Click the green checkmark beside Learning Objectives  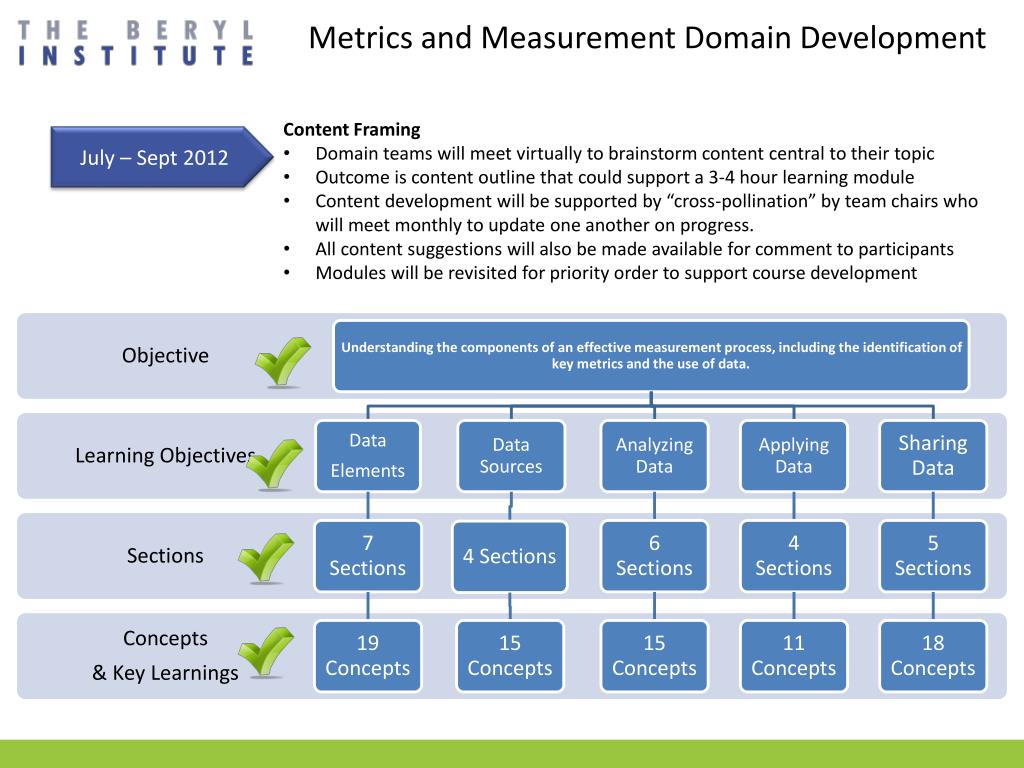tap(275, 464)
